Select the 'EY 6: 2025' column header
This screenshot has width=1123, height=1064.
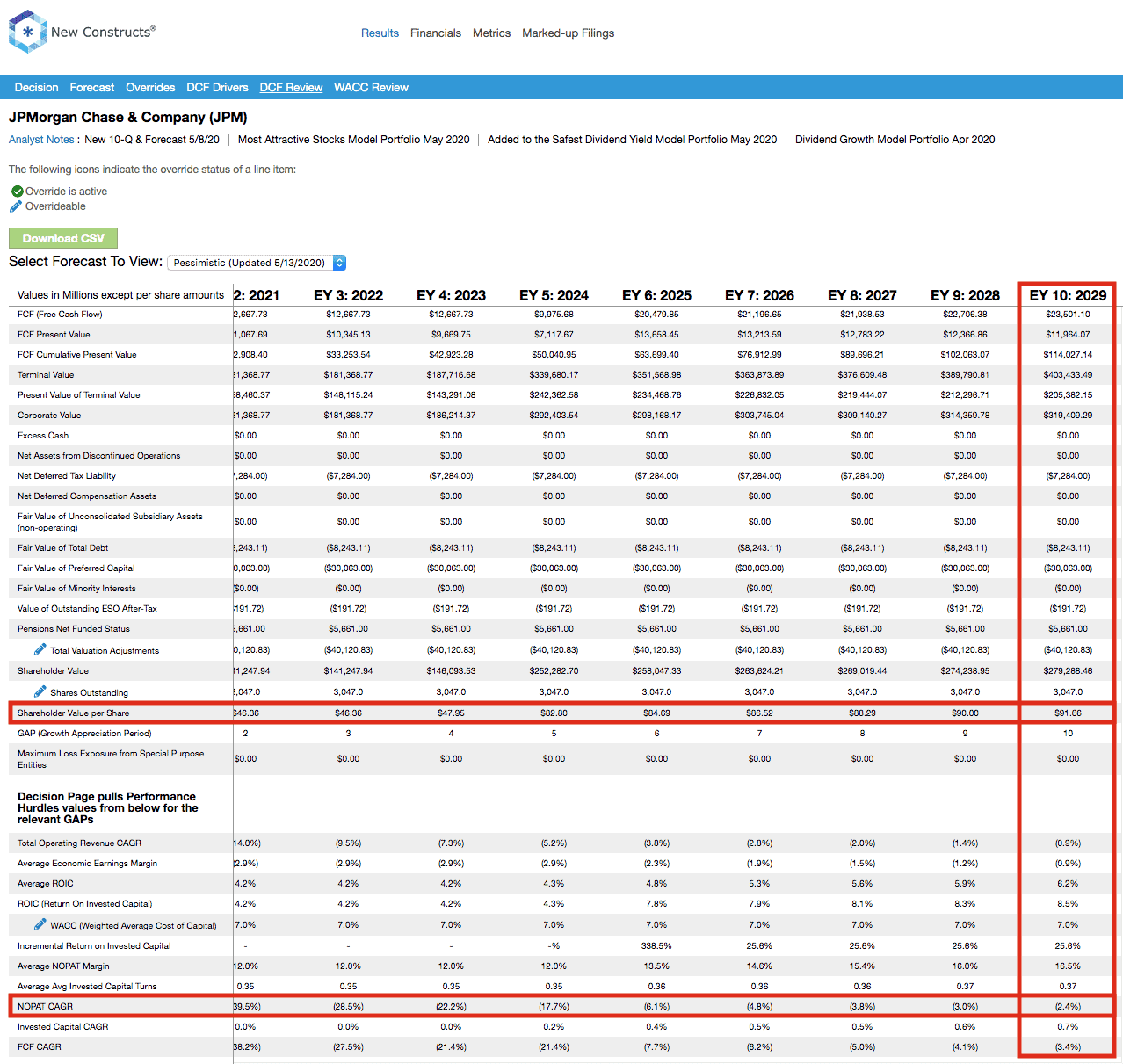[x=657, y=295]
